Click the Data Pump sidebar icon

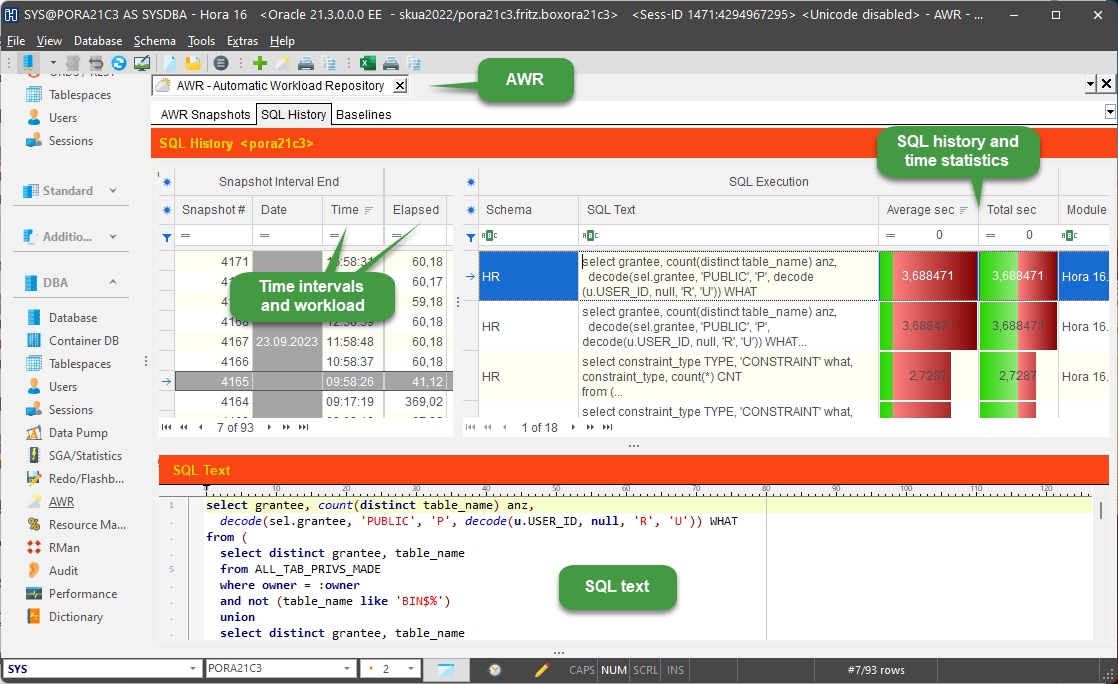34,433
